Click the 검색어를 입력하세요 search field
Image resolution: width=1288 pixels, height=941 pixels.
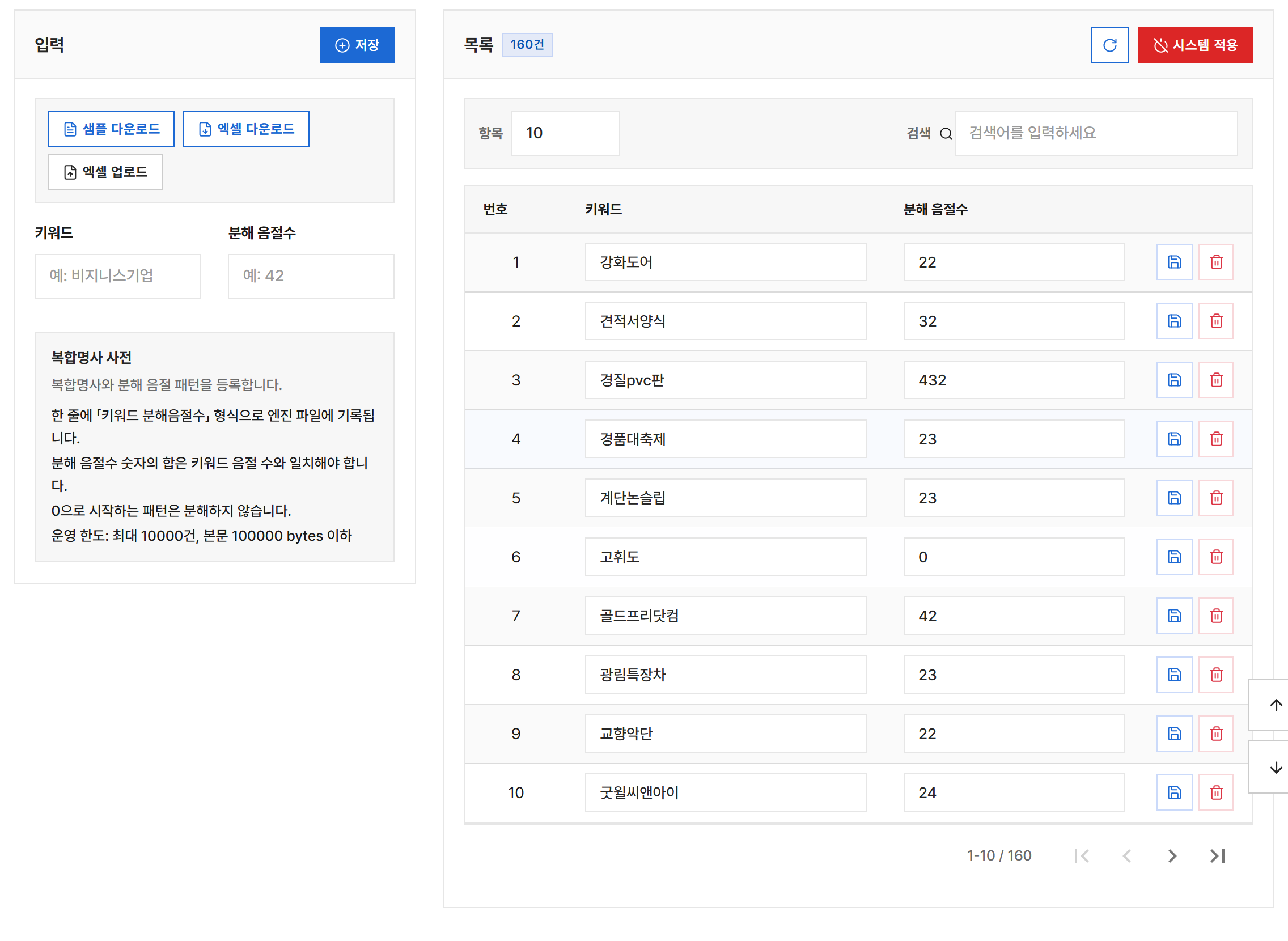point(1095,133)
